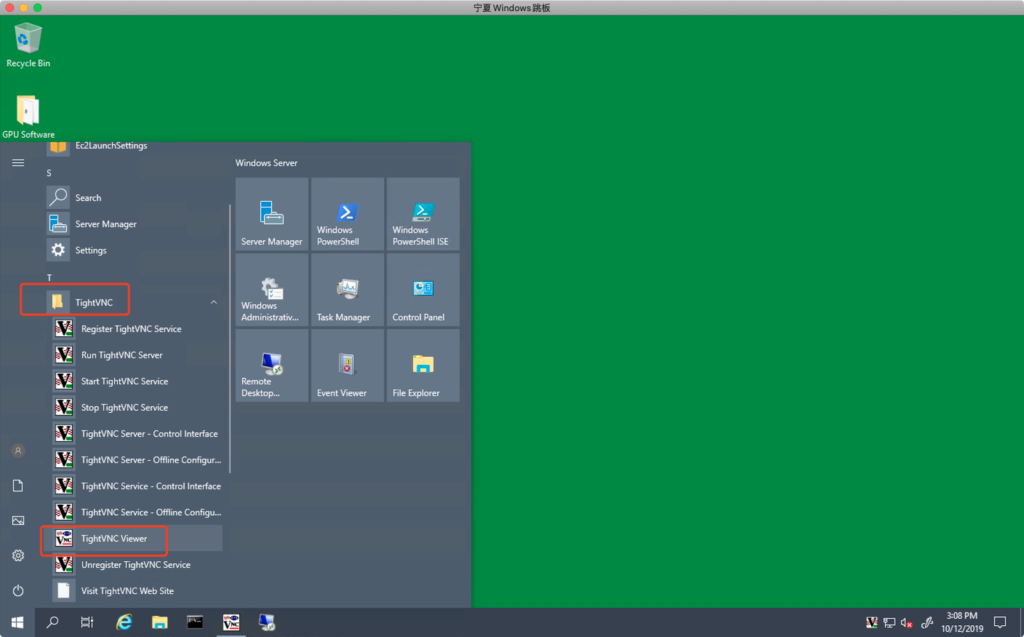
Task: Open Internet Explorer from the taskbar
Action: pos(124,622)
